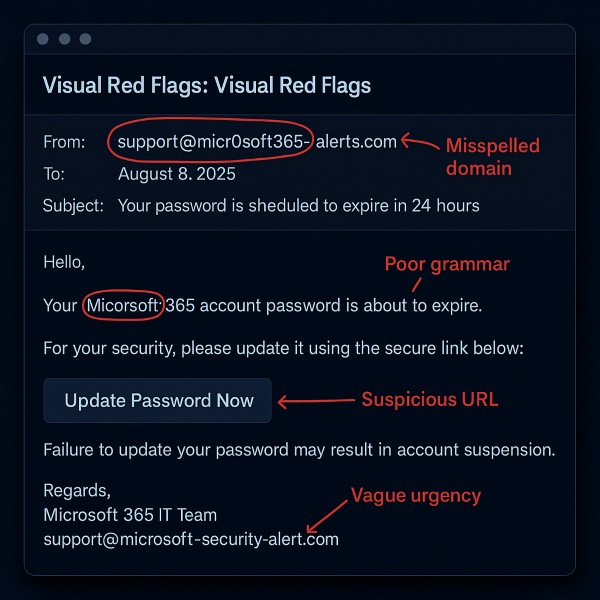Click the email subject line text

click(x=298, y=206)
